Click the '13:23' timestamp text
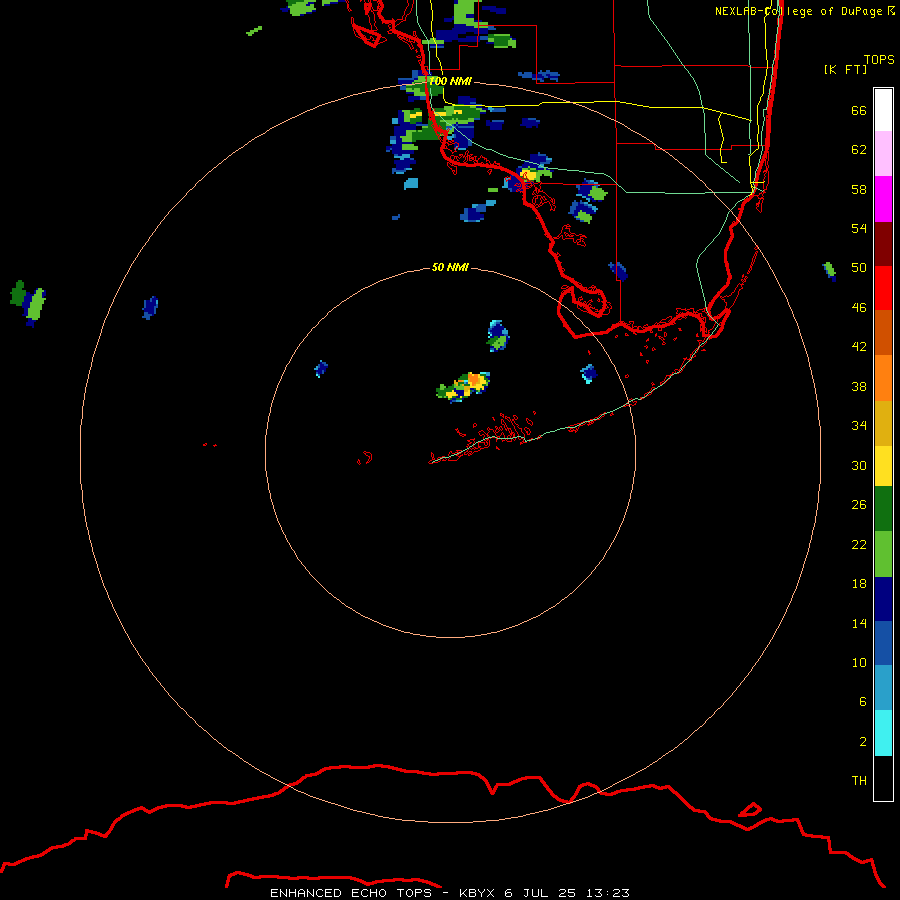The width and height of the screenshot is (900, 900). pyautogui.click(x=607, y=893)
